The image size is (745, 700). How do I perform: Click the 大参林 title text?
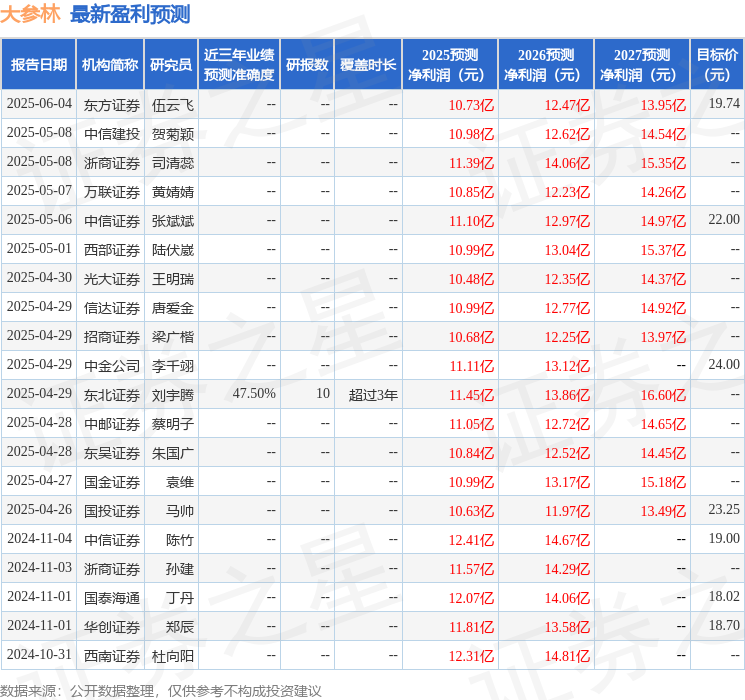(30, 14)
